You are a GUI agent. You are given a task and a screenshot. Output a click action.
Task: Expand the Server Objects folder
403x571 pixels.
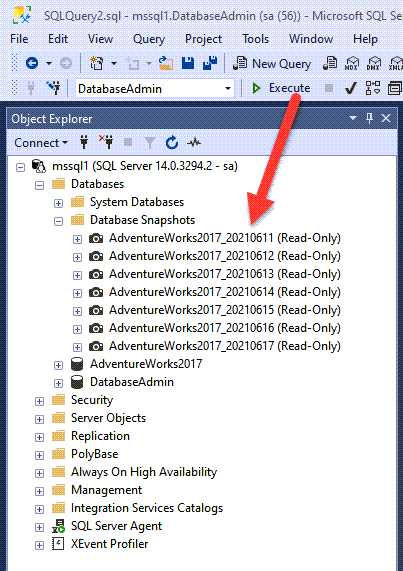click(x=39, y=419)
